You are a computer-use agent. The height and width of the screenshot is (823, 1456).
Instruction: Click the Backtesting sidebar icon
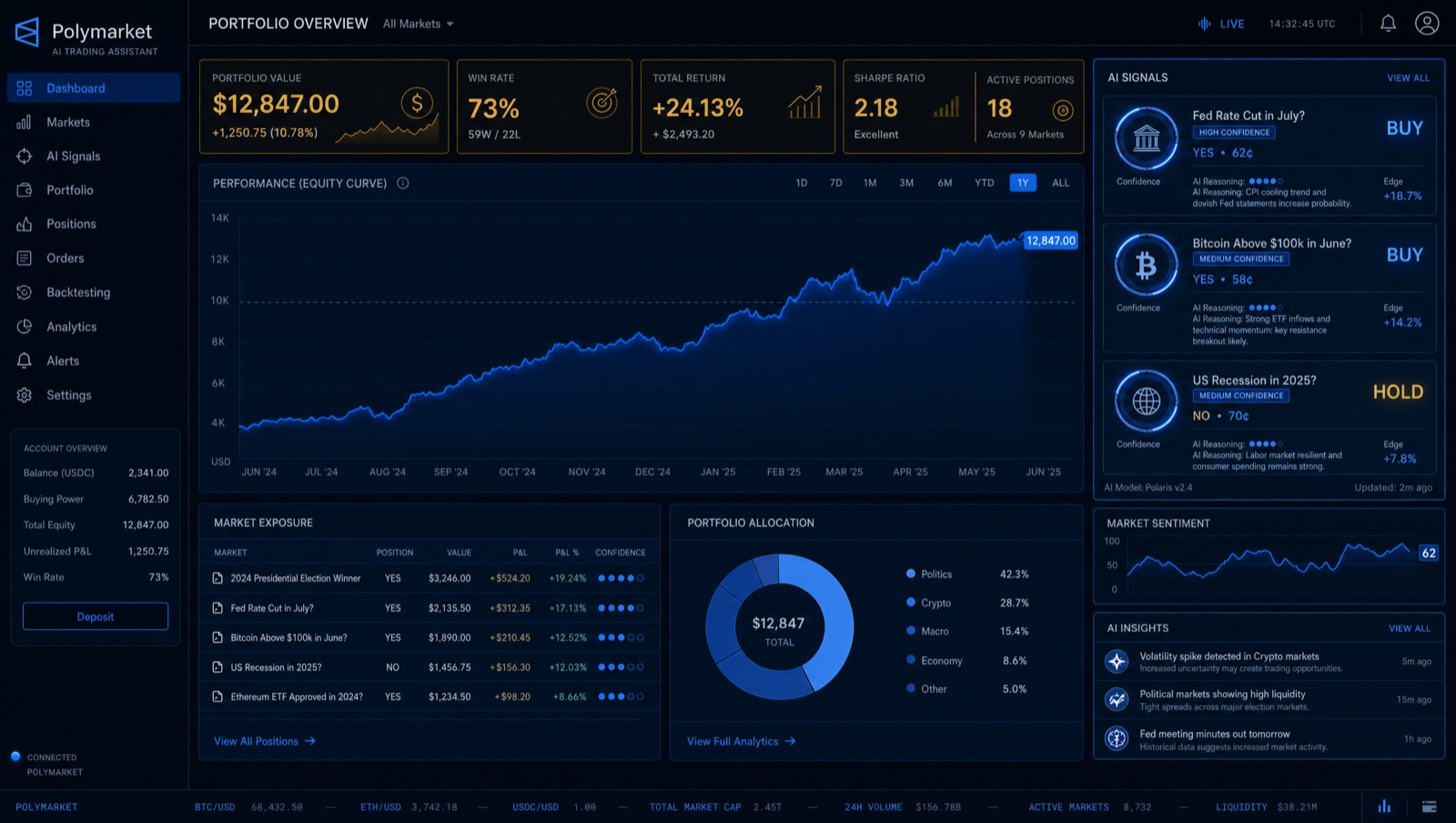point(25,292)
